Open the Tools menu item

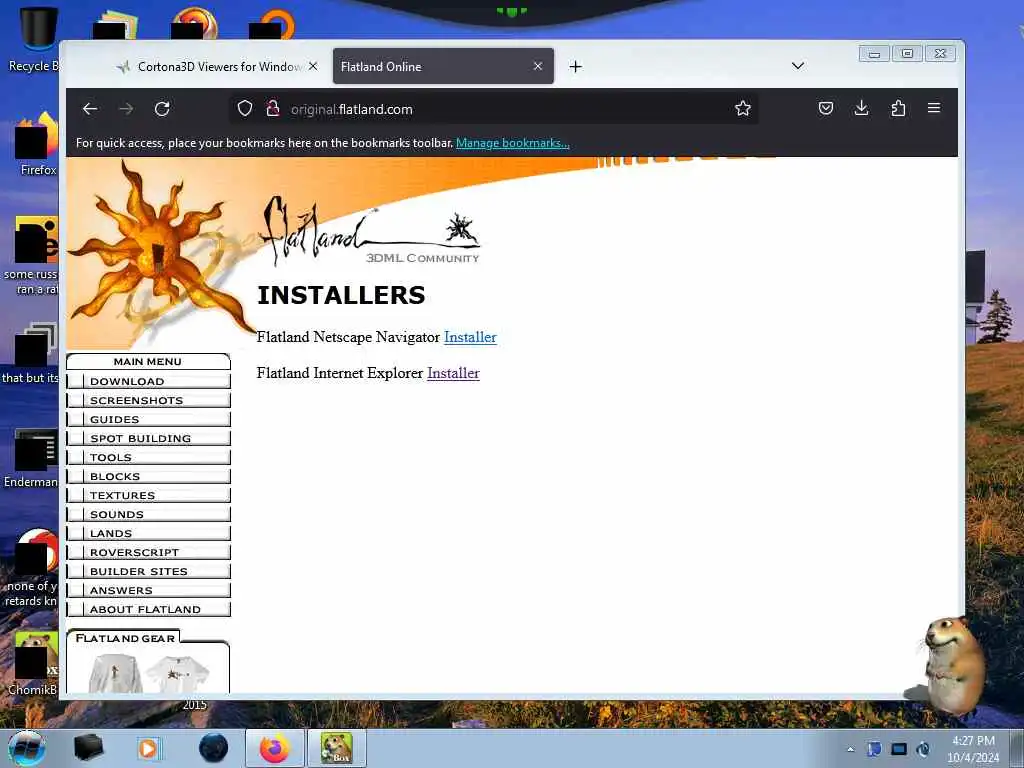point(148,457)
